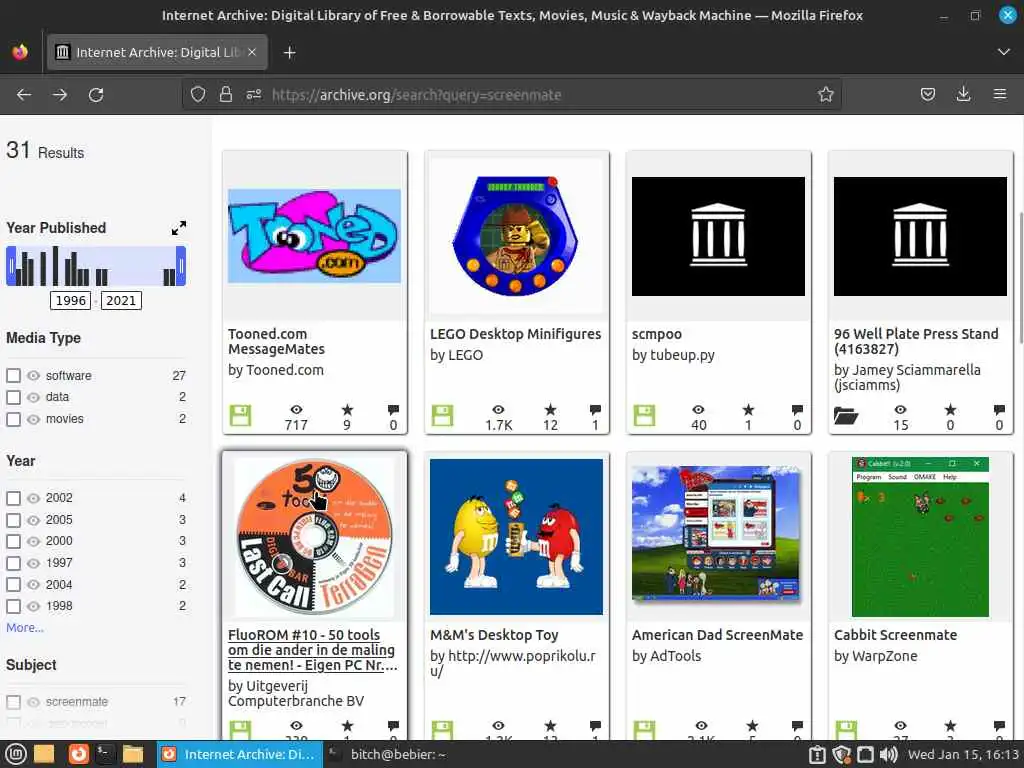Open the system start menu icon
This screenshot has height=768, width=1024.
(16, 754)
